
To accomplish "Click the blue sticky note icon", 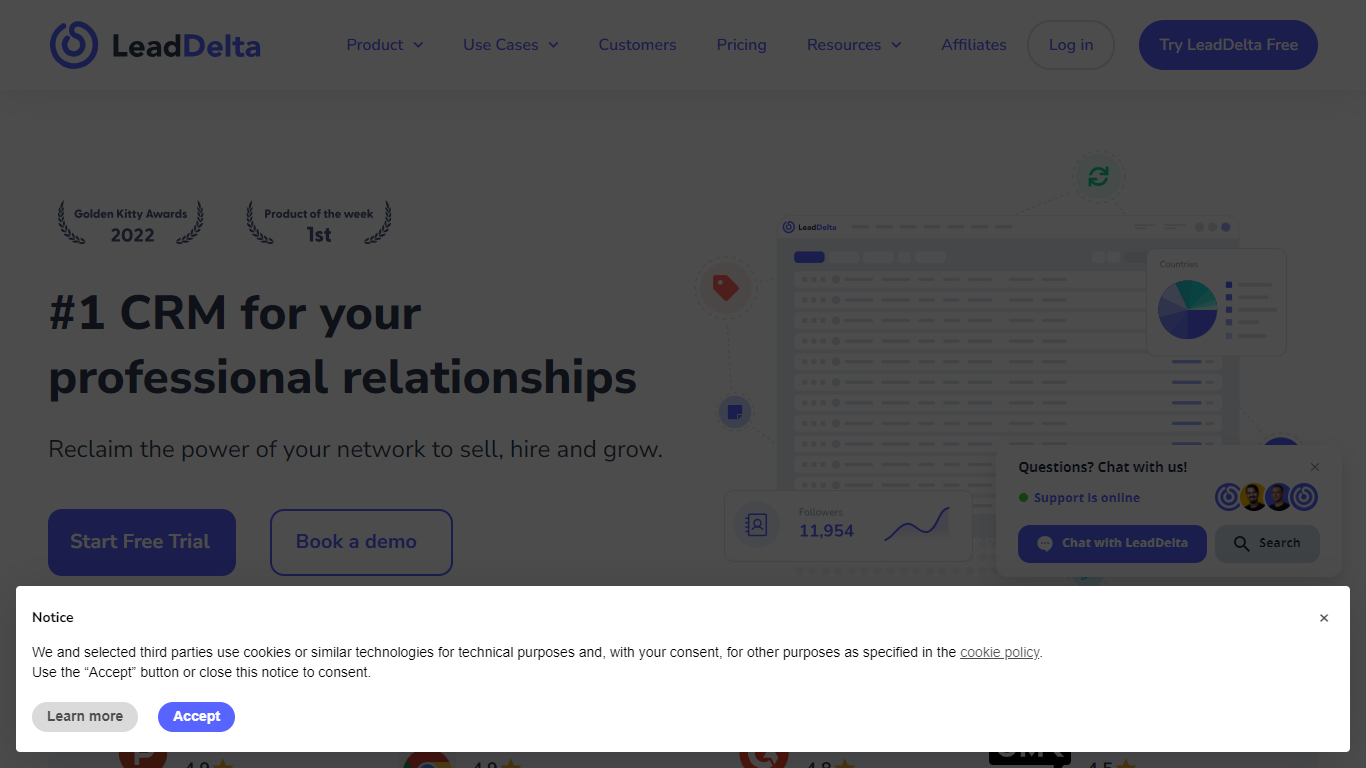I will pyautogui.click(x=735, y=411).
